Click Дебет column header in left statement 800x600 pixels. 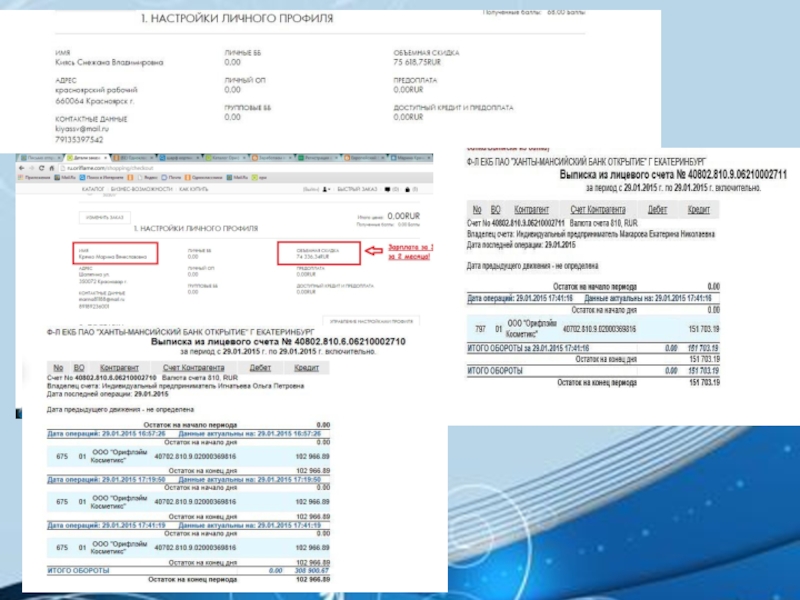coord(260,368)
